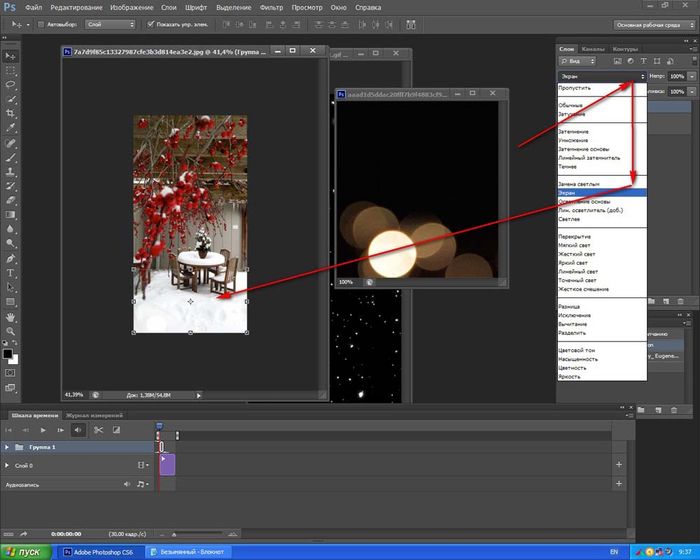Open the Основная рабочая среда workspace dropdown
Viewport: 700px width, 560px height.
click(654, 25)
